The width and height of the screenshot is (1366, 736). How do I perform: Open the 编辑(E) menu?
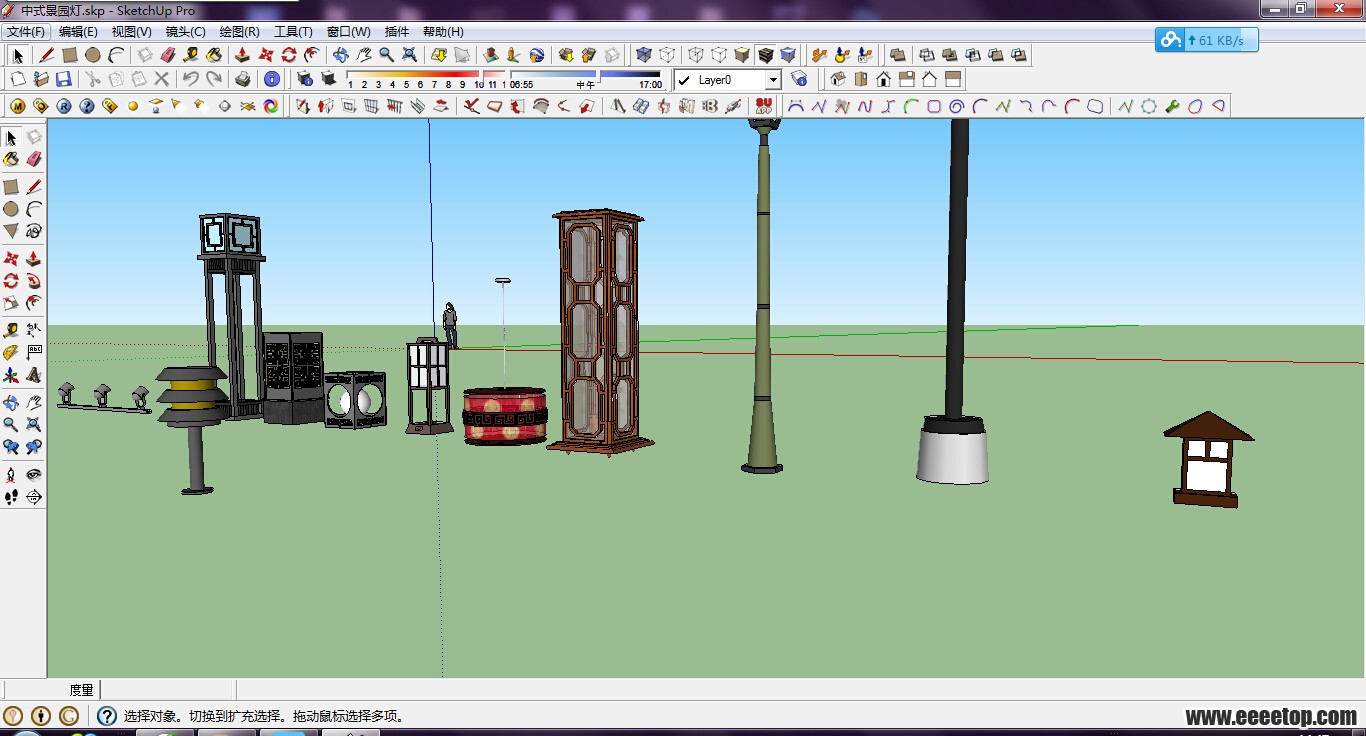pos(78,32)
